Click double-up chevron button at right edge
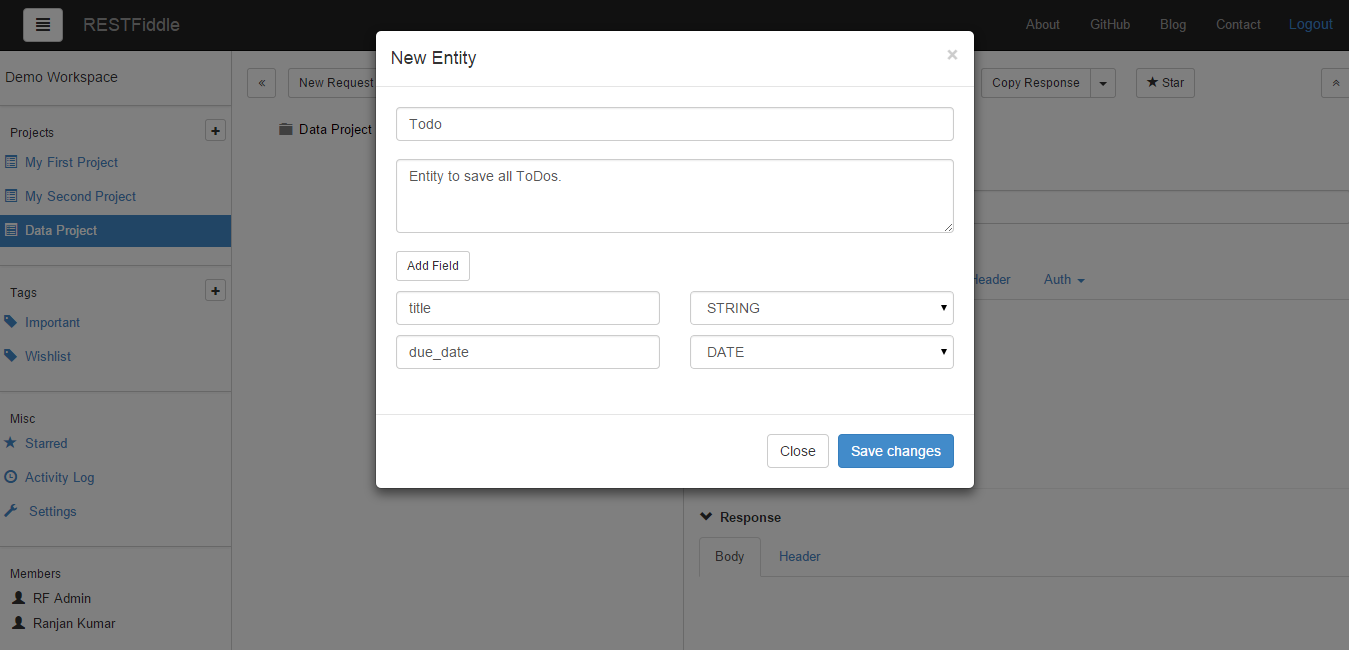The image size is (1349, 650). pyautogui.click(x=1335, y=83)
